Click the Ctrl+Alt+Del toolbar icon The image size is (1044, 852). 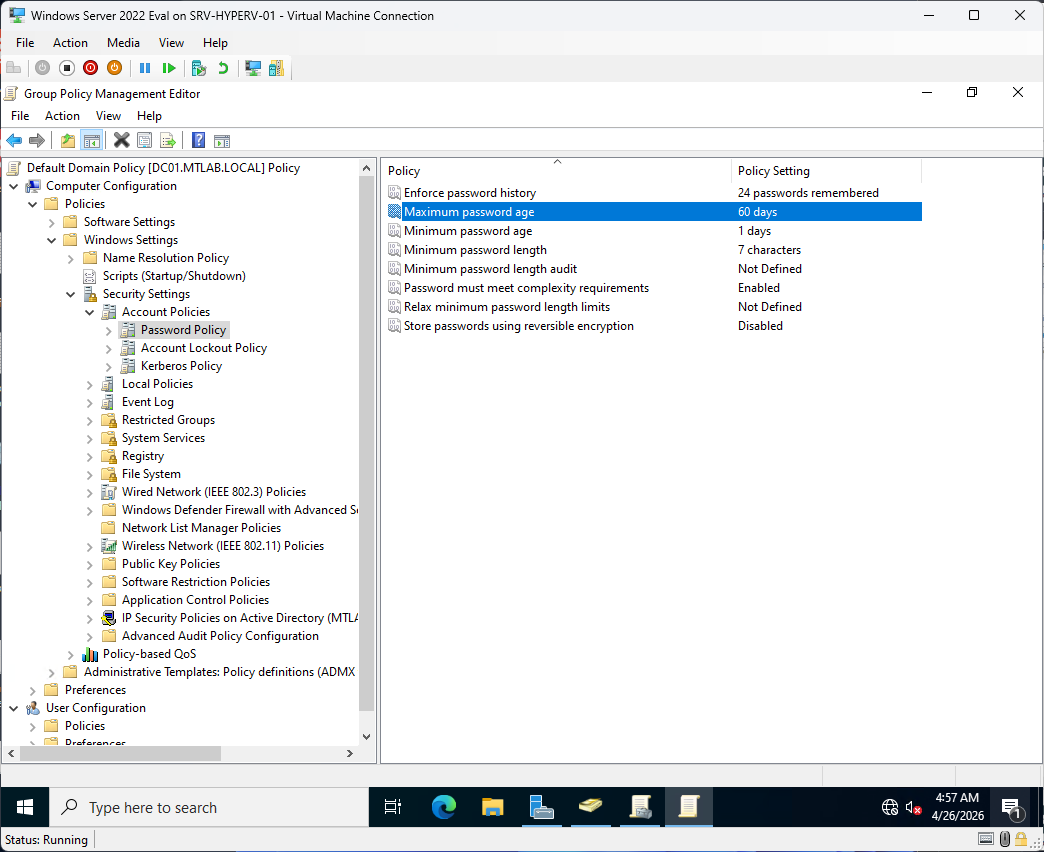click(x=13, y=68)
